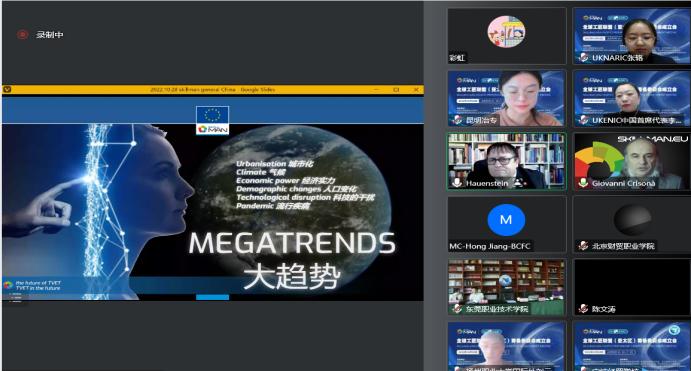Click the muted mic icon beside 昆明冶专
691x371 pixels.
coord(457,120)
